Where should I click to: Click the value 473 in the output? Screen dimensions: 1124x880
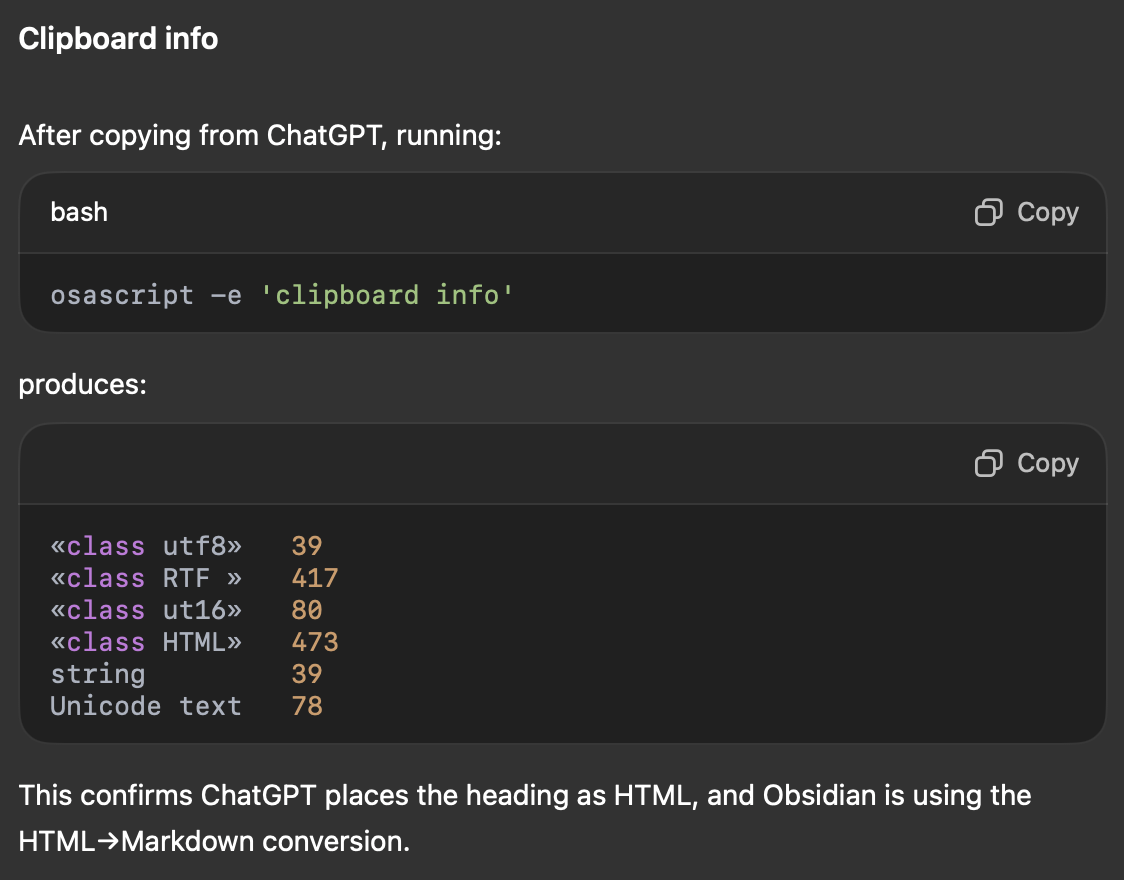point(315,642)
